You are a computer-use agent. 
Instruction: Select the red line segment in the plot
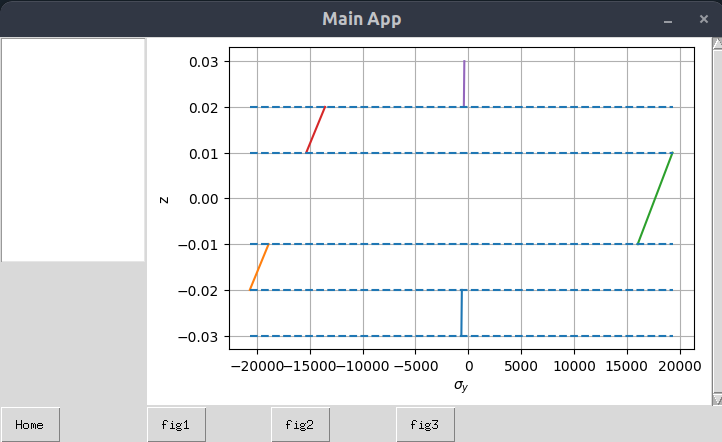(316, 129)
